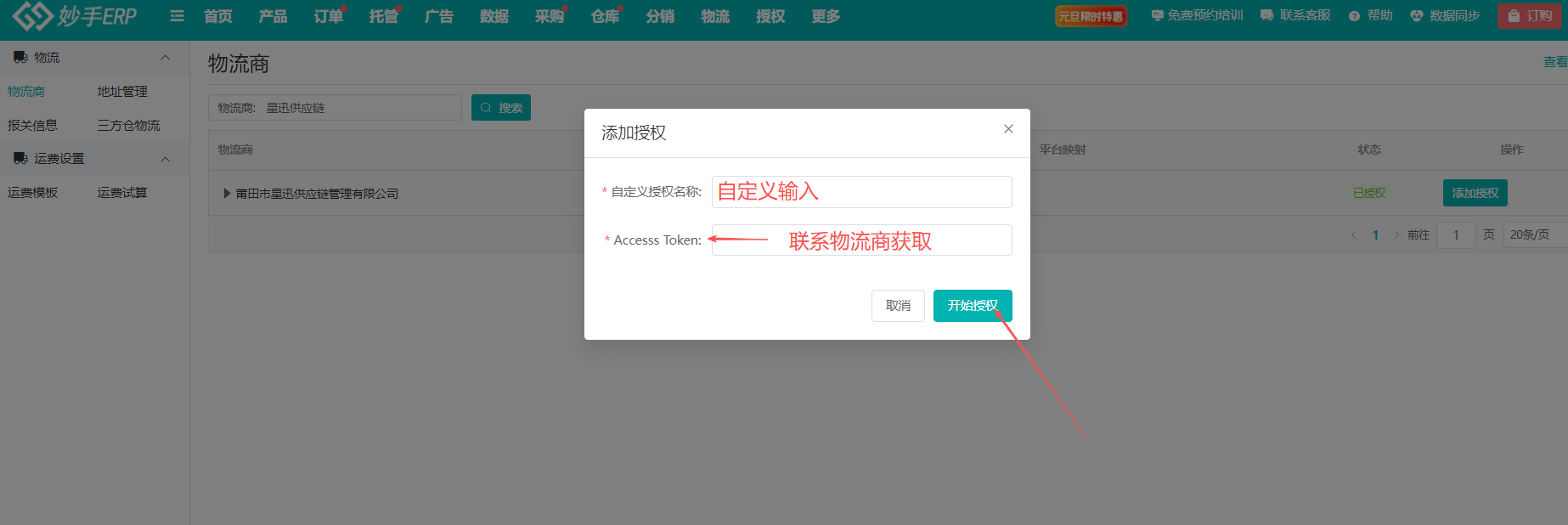Open the 数据 menu

[x=494, y=16]
